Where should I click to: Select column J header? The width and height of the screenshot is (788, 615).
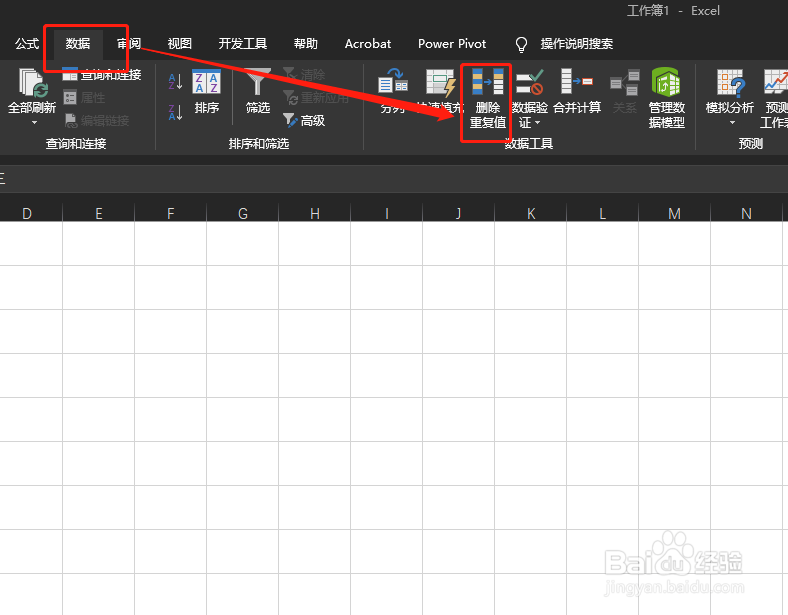458,214
